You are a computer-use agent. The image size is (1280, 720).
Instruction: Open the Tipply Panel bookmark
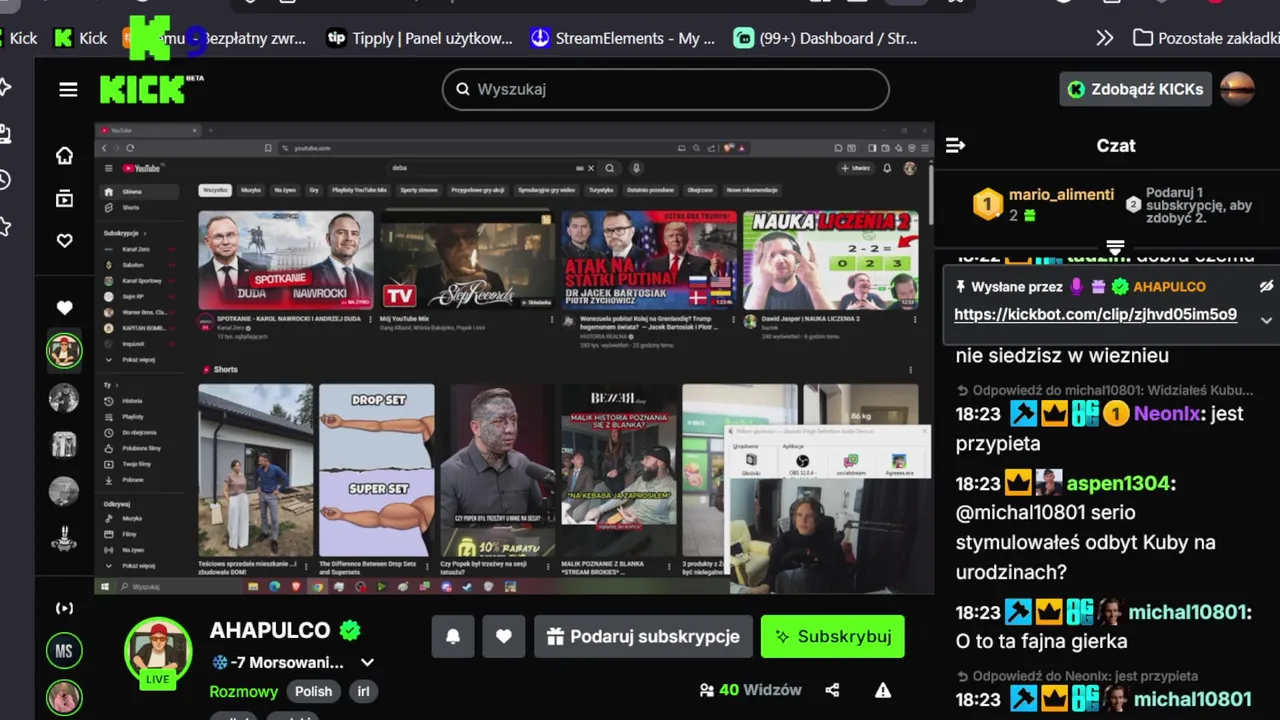pos(420,38)
